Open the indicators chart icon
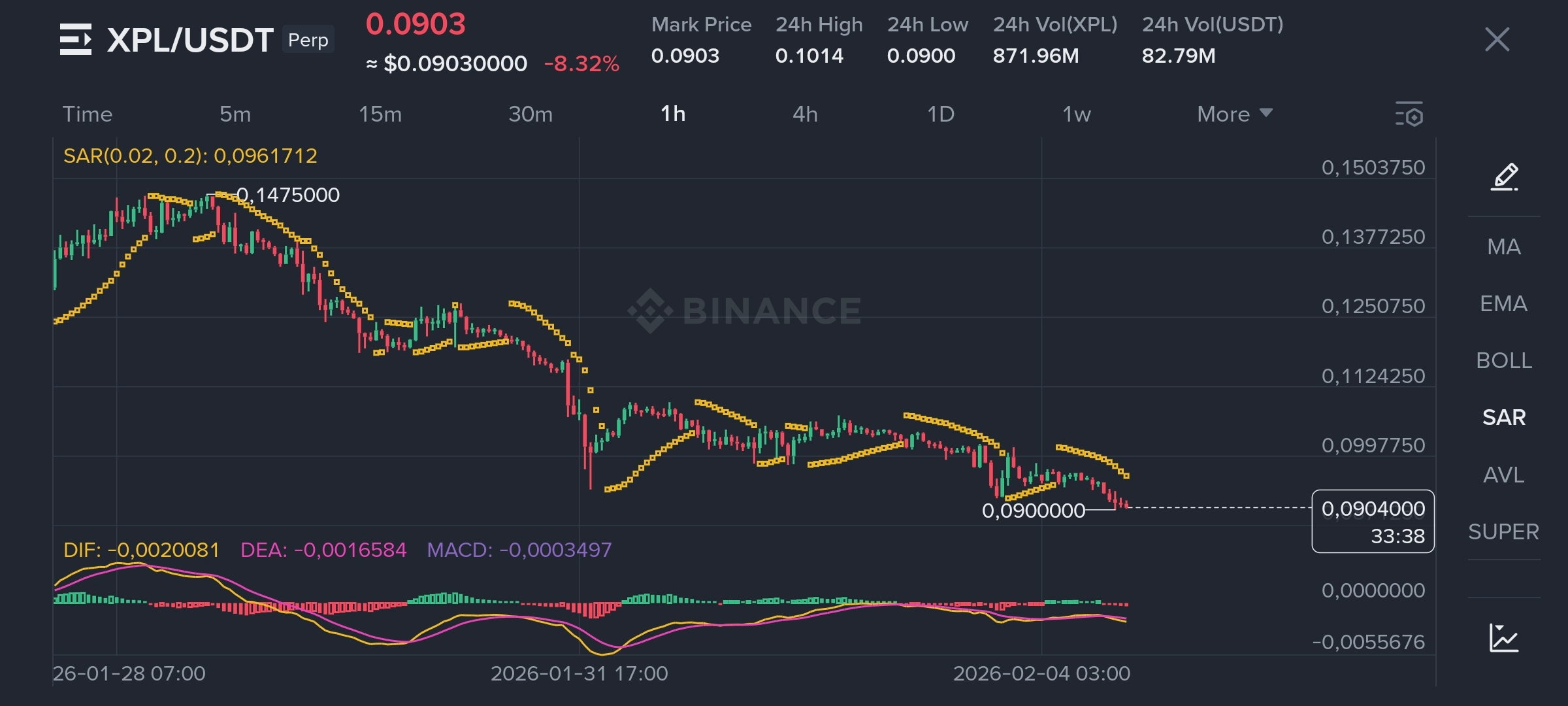Viewport: 1568px width, 706px height. click(1503, 637)
